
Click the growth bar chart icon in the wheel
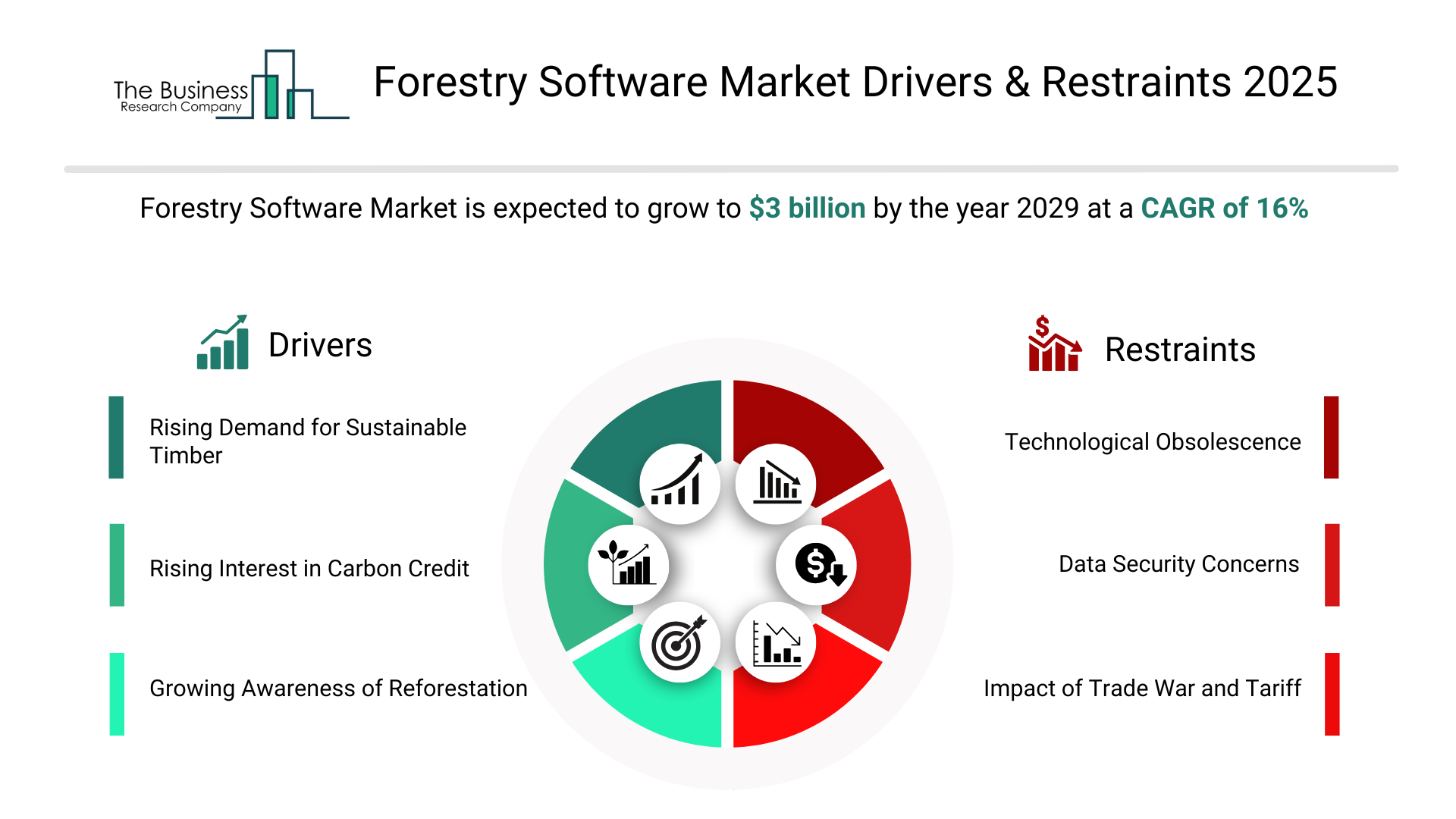679,484
